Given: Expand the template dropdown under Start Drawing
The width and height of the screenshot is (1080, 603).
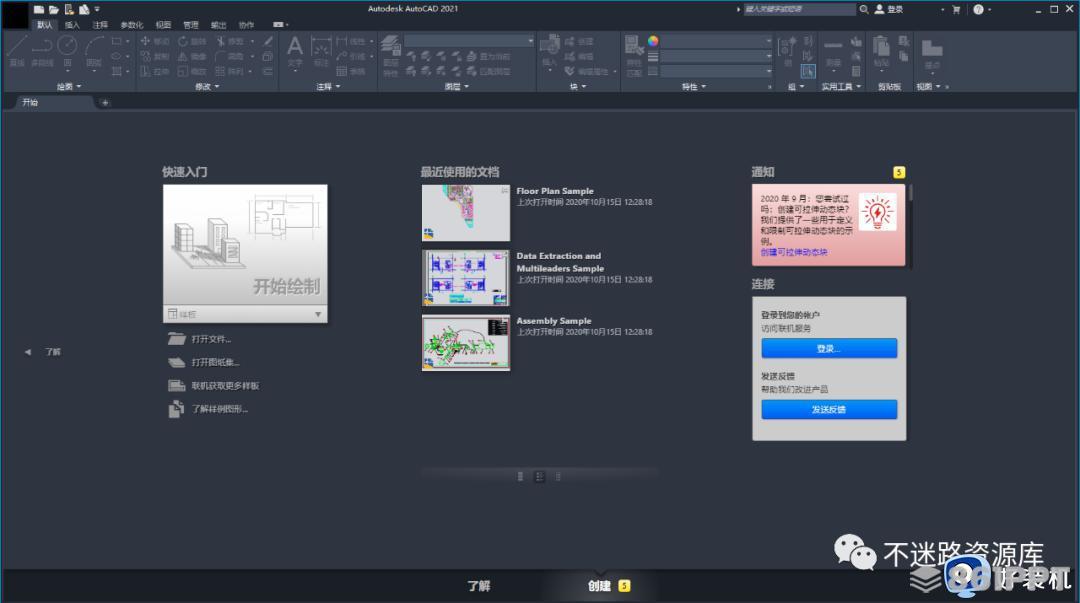Looking at the screenshot, I should [x=318, y=314].
